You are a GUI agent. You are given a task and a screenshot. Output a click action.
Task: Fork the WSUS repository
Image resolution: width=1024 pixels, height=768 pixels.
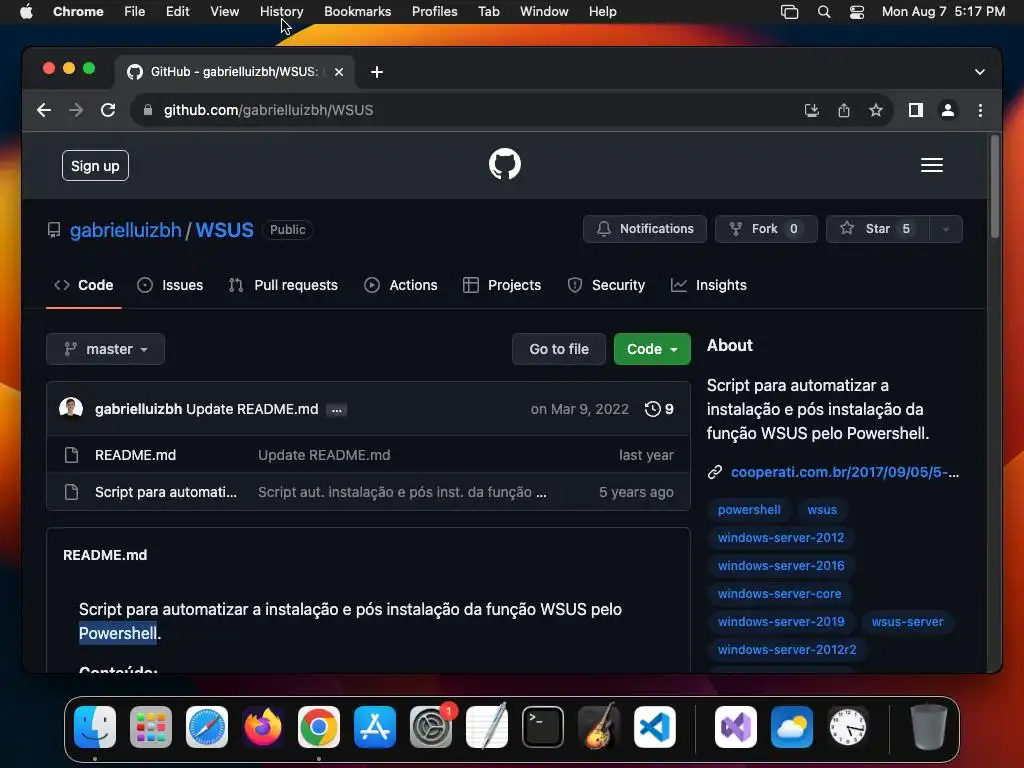click(x=766, y=229)
